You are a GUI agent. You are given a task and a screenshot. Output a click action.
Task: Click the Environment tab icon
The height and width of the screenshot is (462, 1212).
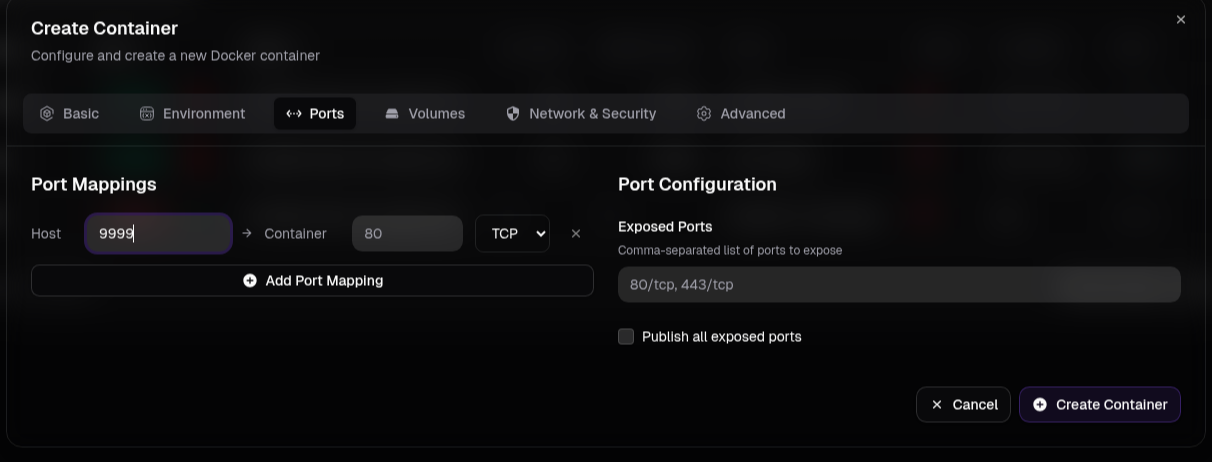(147, 114)
